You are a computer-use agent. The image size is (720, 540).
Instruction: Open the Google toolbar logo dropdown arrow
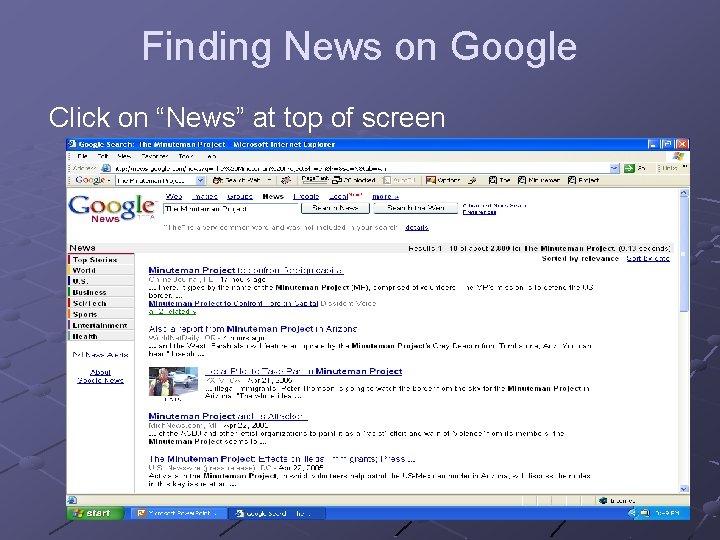109,180
